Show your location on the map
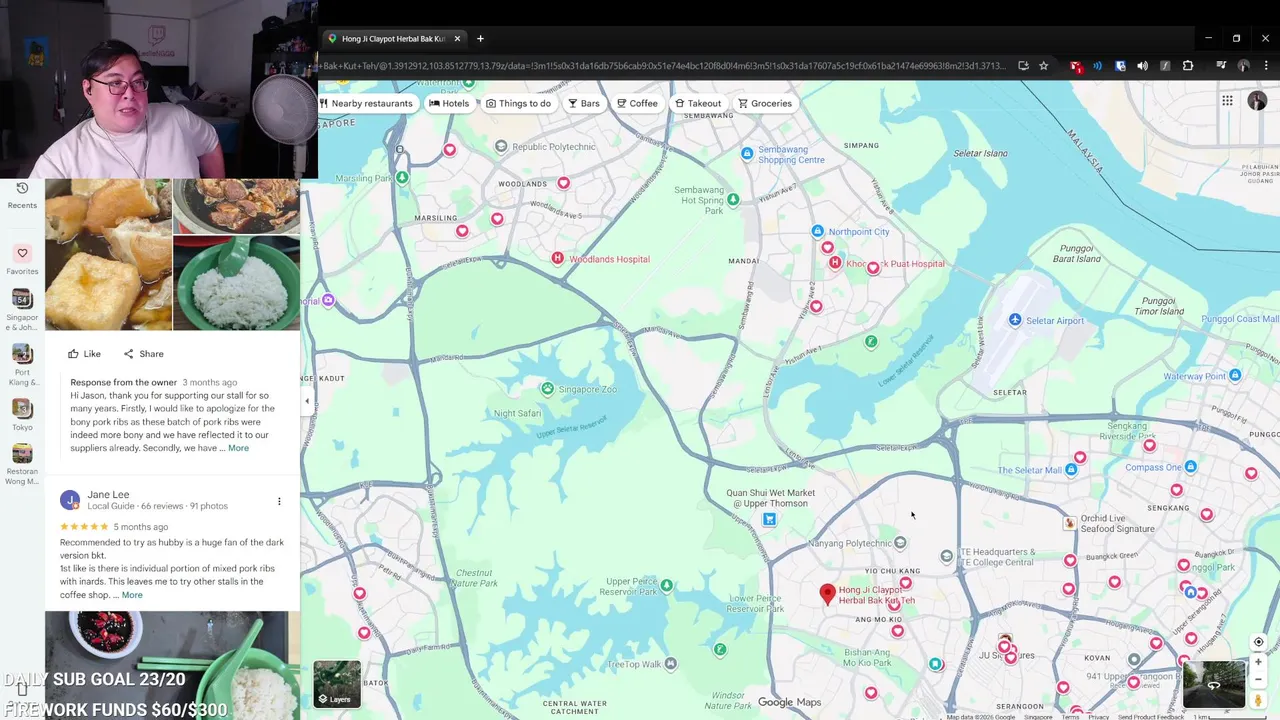 coord(1258,642)
